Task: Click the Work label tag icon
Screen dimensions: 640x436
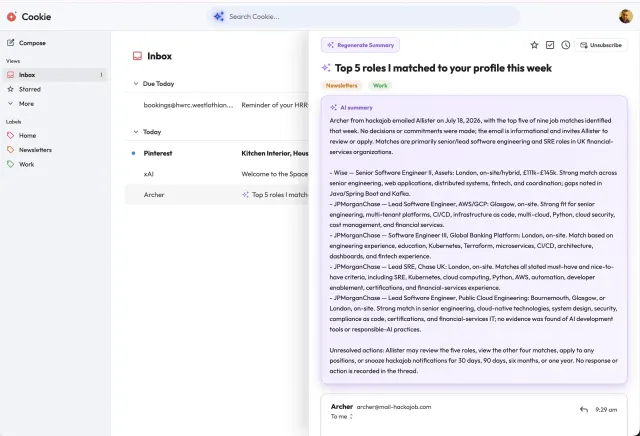Action: (x=11, y=164)
